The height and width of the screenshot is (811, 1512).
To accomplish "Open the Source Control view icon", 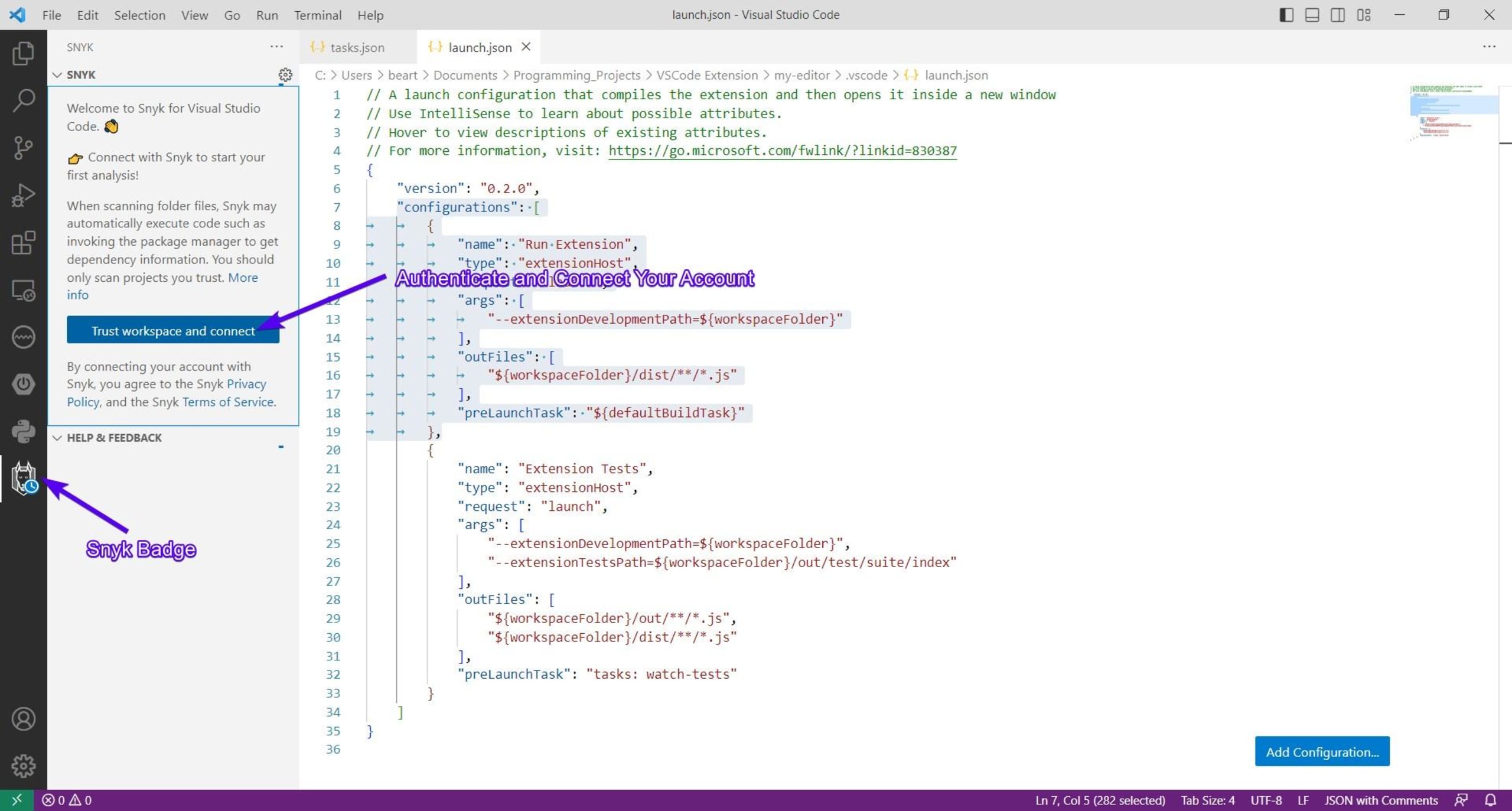I will (23, 148).
